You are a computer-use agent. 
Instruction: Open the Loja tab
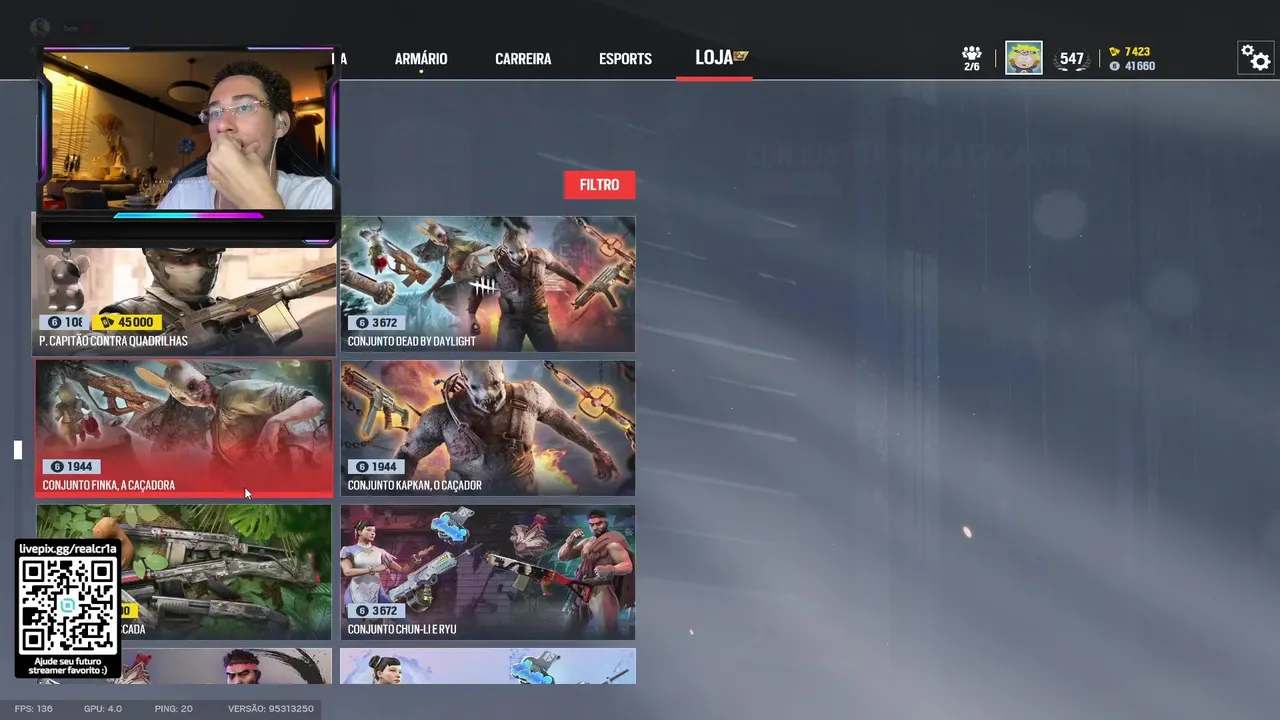click(x=714, y=58)
